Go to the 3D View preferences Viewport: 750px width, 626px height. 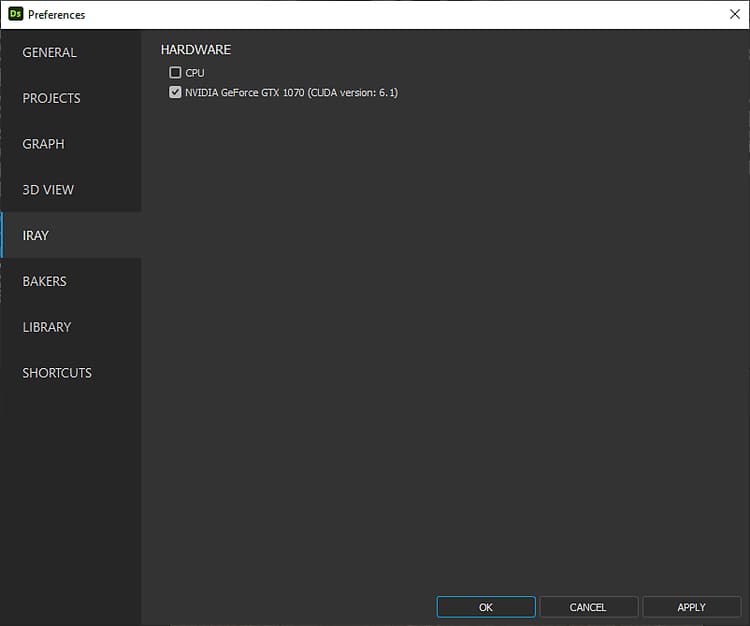coord(71,190)
